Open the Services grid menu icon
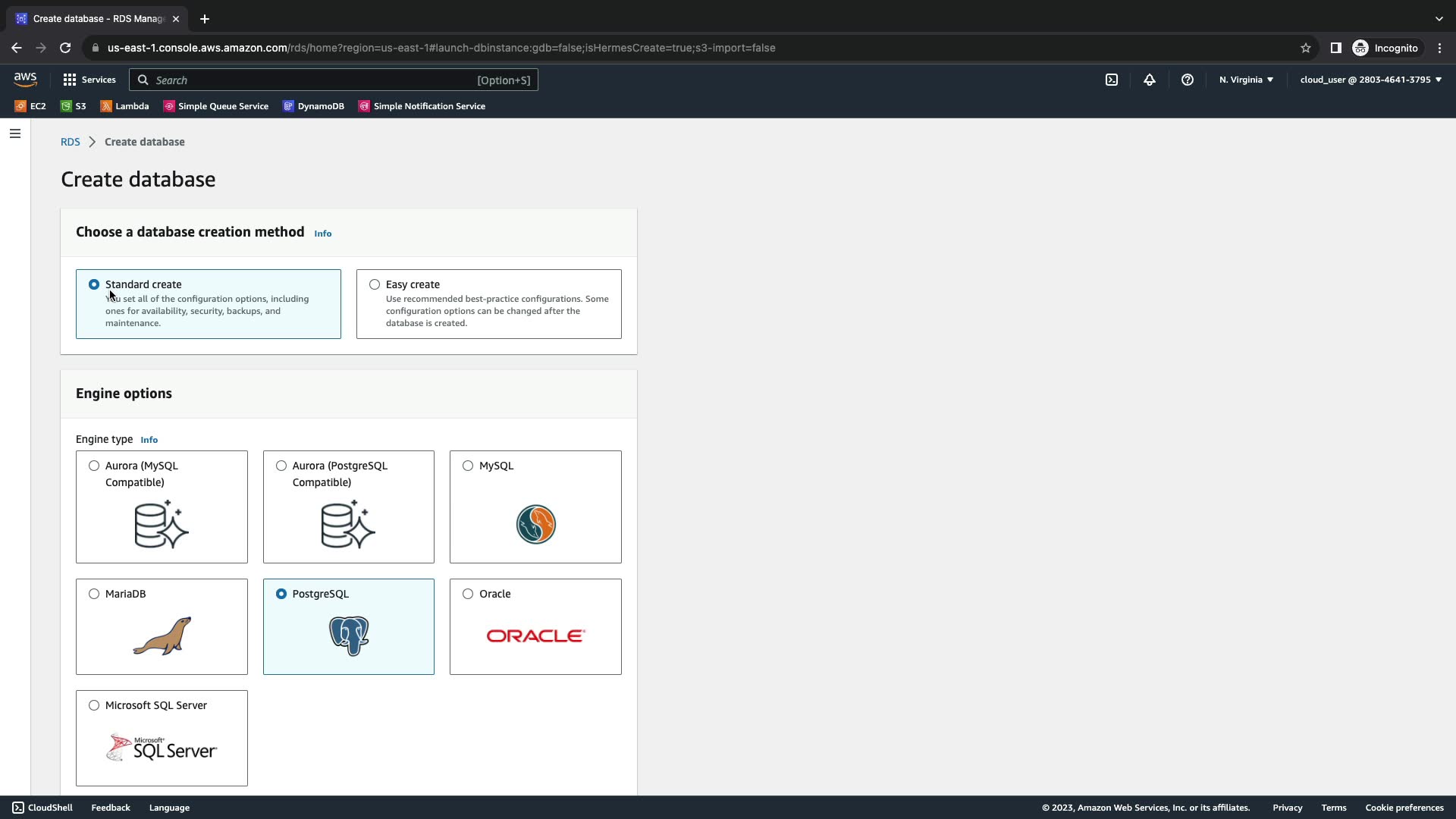Viewport: 1456px width, 819px height. [70, 80]
